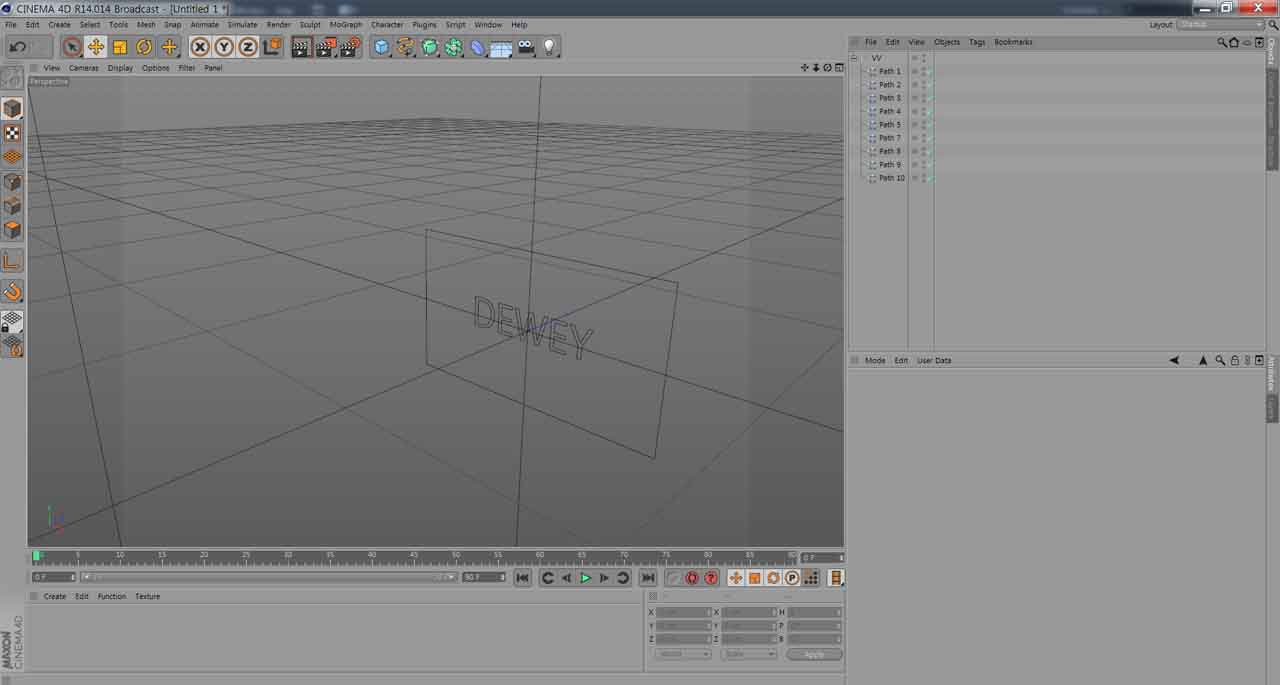The height and width of the screenshot is (685, 1280).
Task: Toggle the coordinate system icon
Action: pyautogui.click(x=272, y=47)
